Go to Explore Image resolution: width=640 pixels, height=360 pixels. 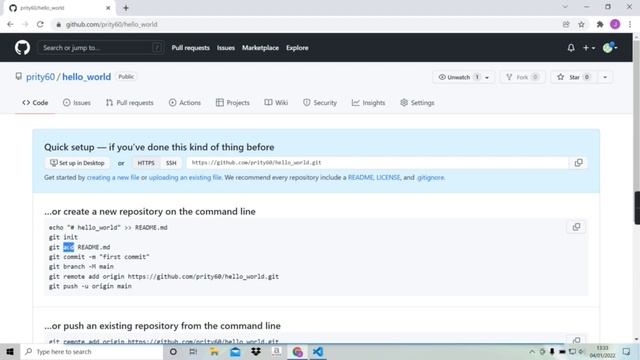click(x=297, y=48)
